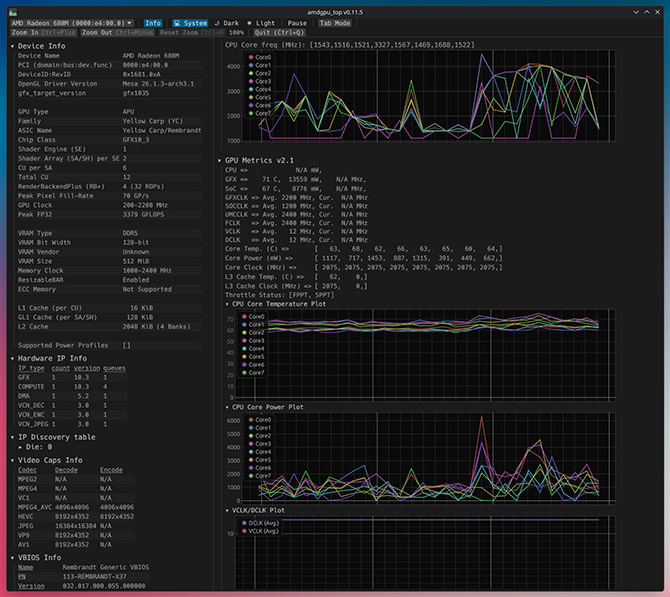Viewport: 670px width, 597px height.
Task: Toggle DCLK (Avg) legend entry
Action: [260, 523]
